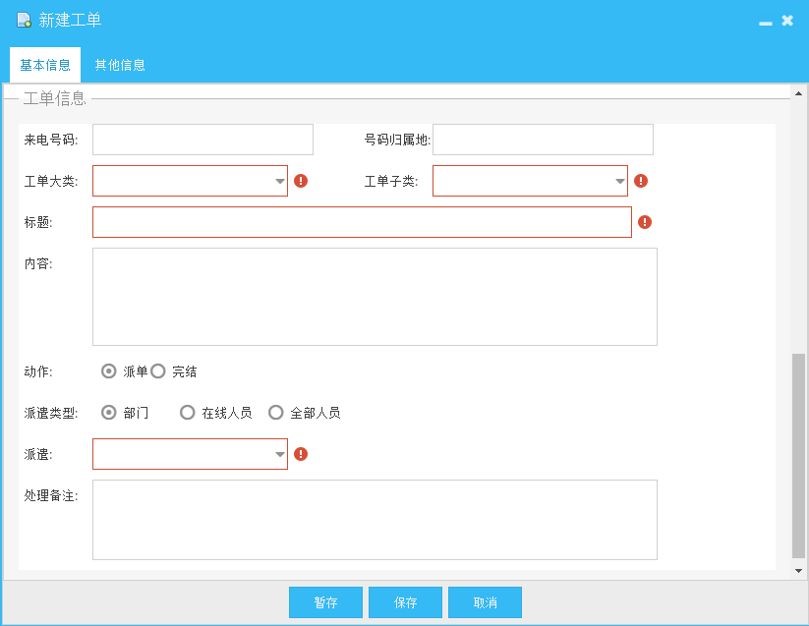Click the 处理备注 text area
Viewport: 809px width, 626px height.
point(374,518)
